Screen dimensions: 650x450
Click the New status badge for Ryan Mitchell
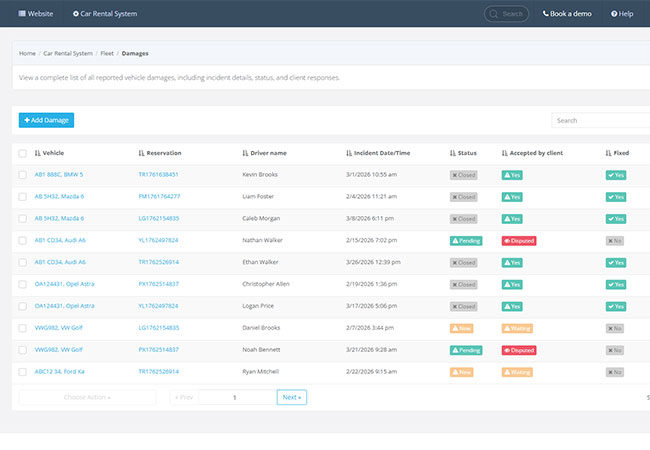[x=461, y=372]
